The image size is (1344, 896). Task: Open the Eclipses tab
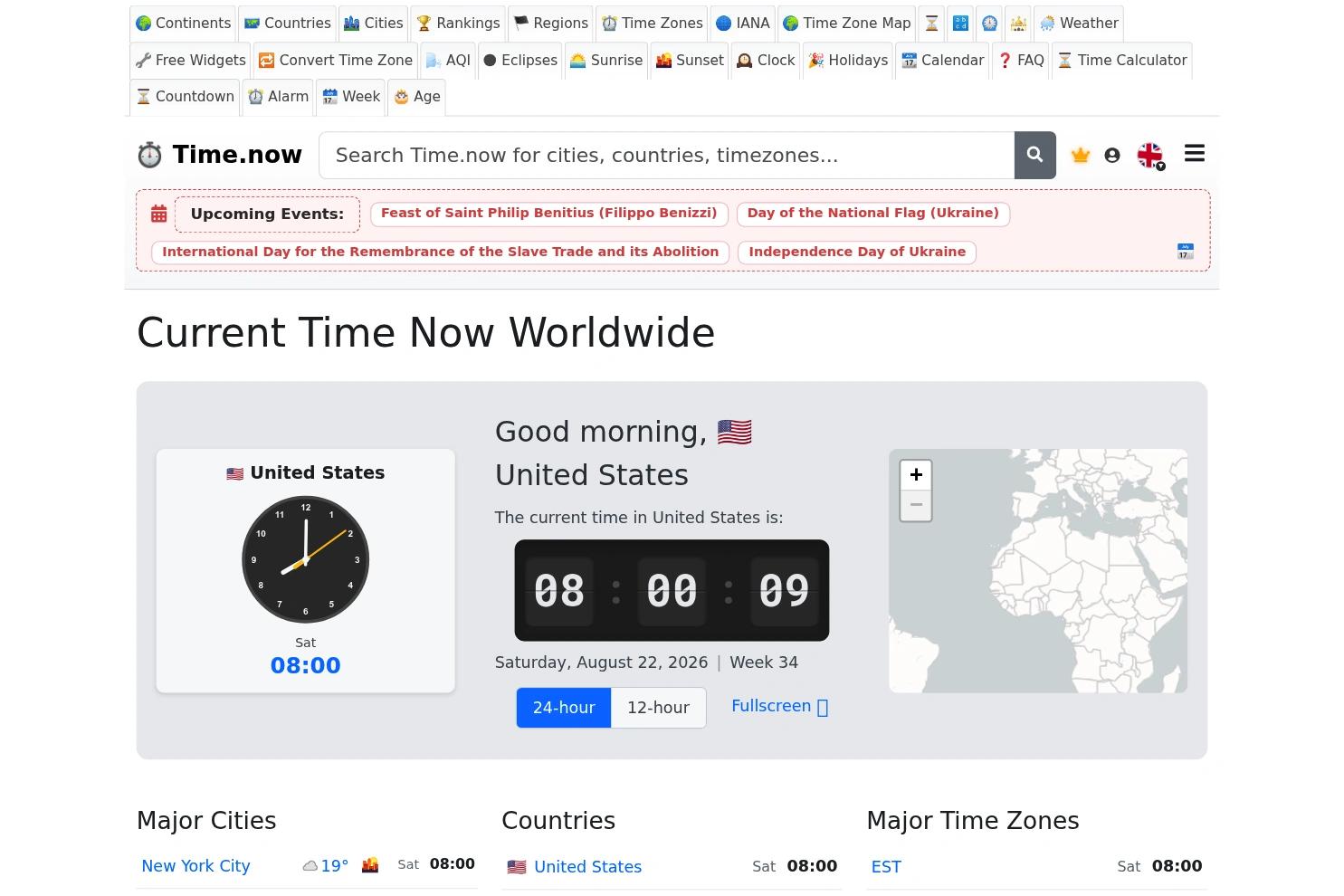pos(520,61)
